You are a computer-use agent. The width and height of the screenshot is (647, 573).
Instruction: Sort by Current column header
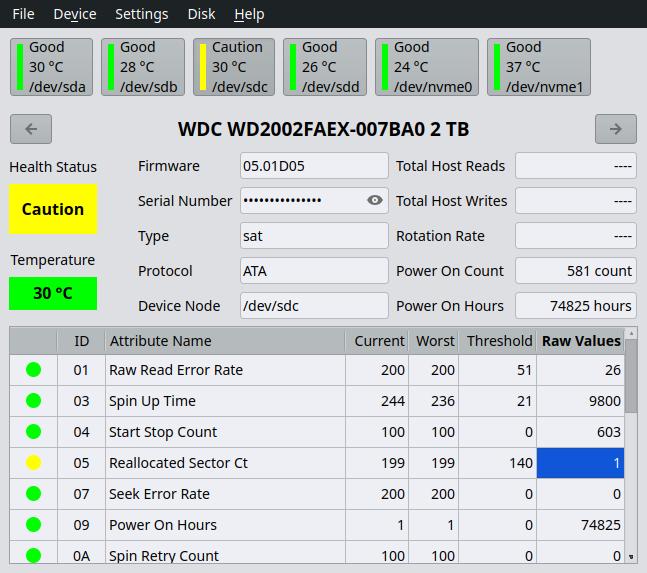(377, 341)
